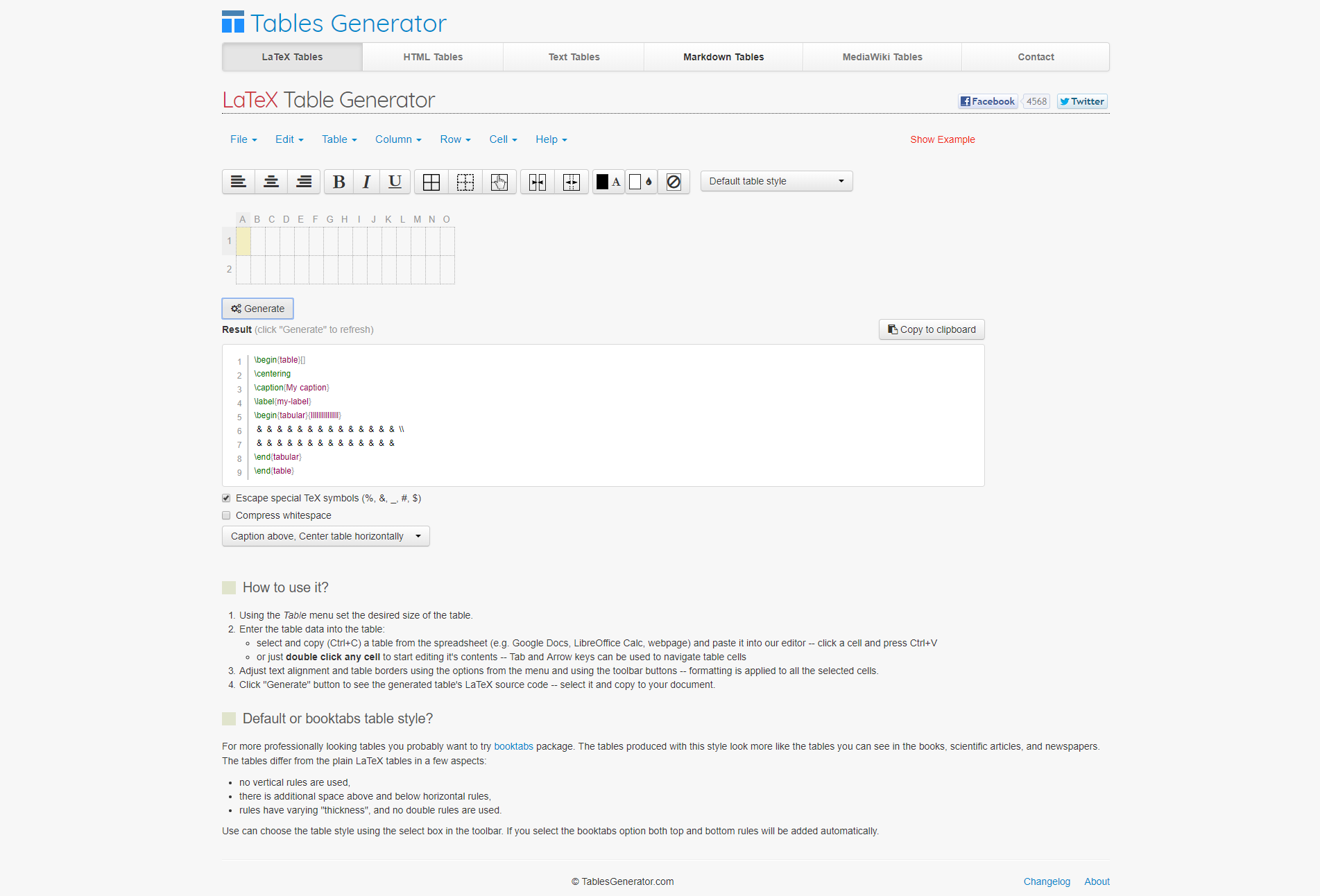This screenshot has width=1320, height=896.
Task: Toggle underline formatting
Action: point(395,182)
